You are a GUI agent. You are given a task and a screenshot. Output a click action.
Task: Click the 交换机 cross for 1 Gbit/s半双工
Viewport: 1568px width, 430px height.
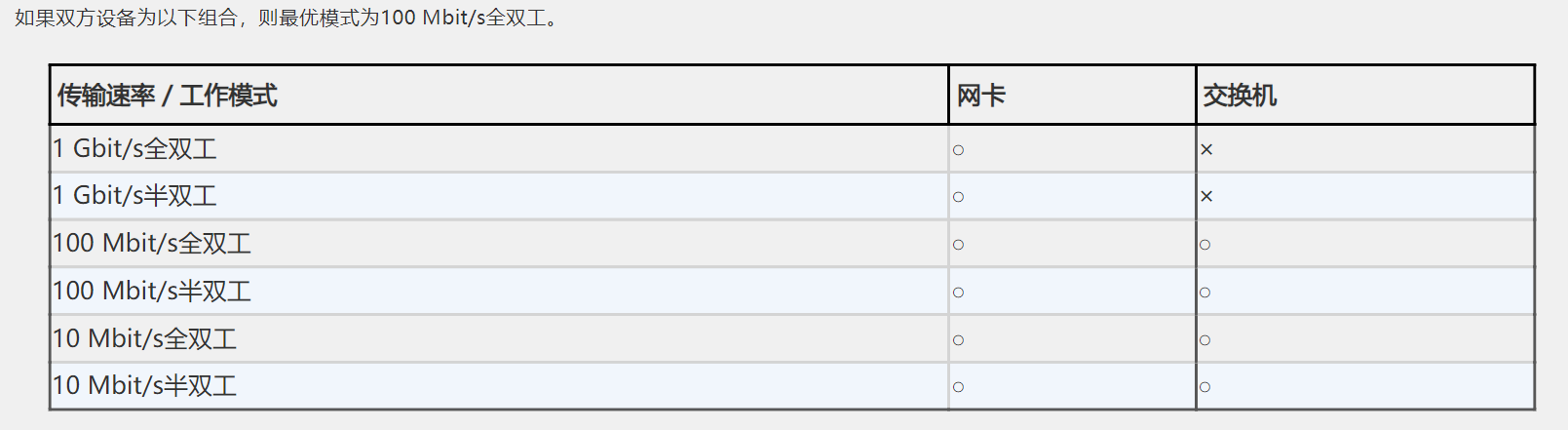point(1206,197)
